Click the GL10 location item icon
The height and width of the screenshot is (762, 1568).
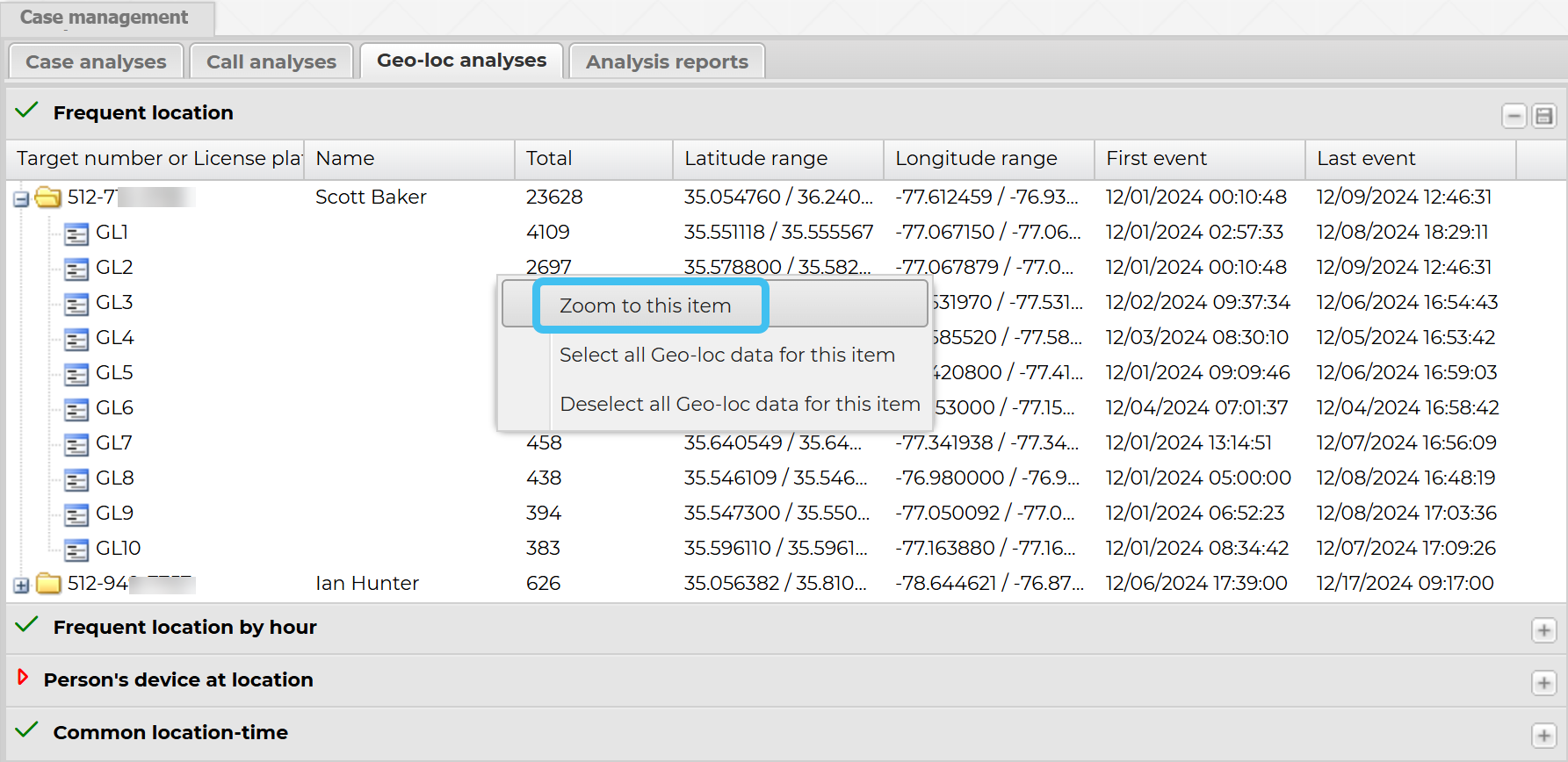click(76, 550)
